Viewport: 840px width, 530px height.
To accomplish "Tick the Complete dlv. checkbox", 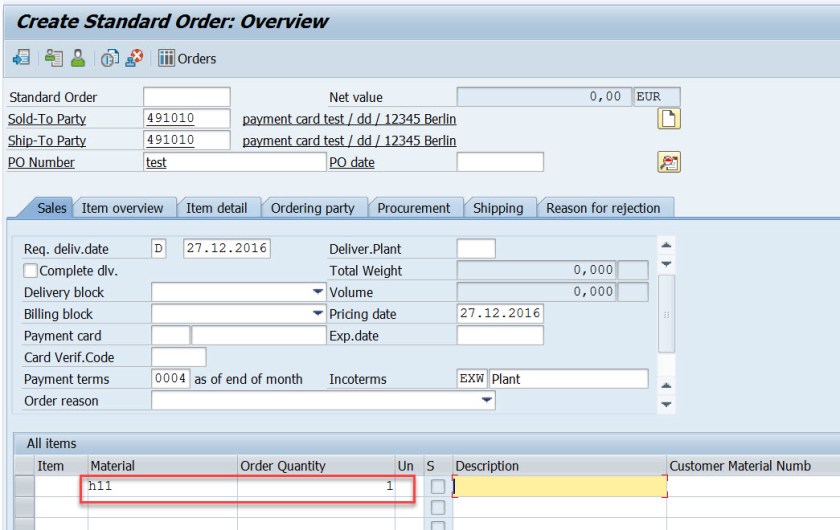I will 31,271.
